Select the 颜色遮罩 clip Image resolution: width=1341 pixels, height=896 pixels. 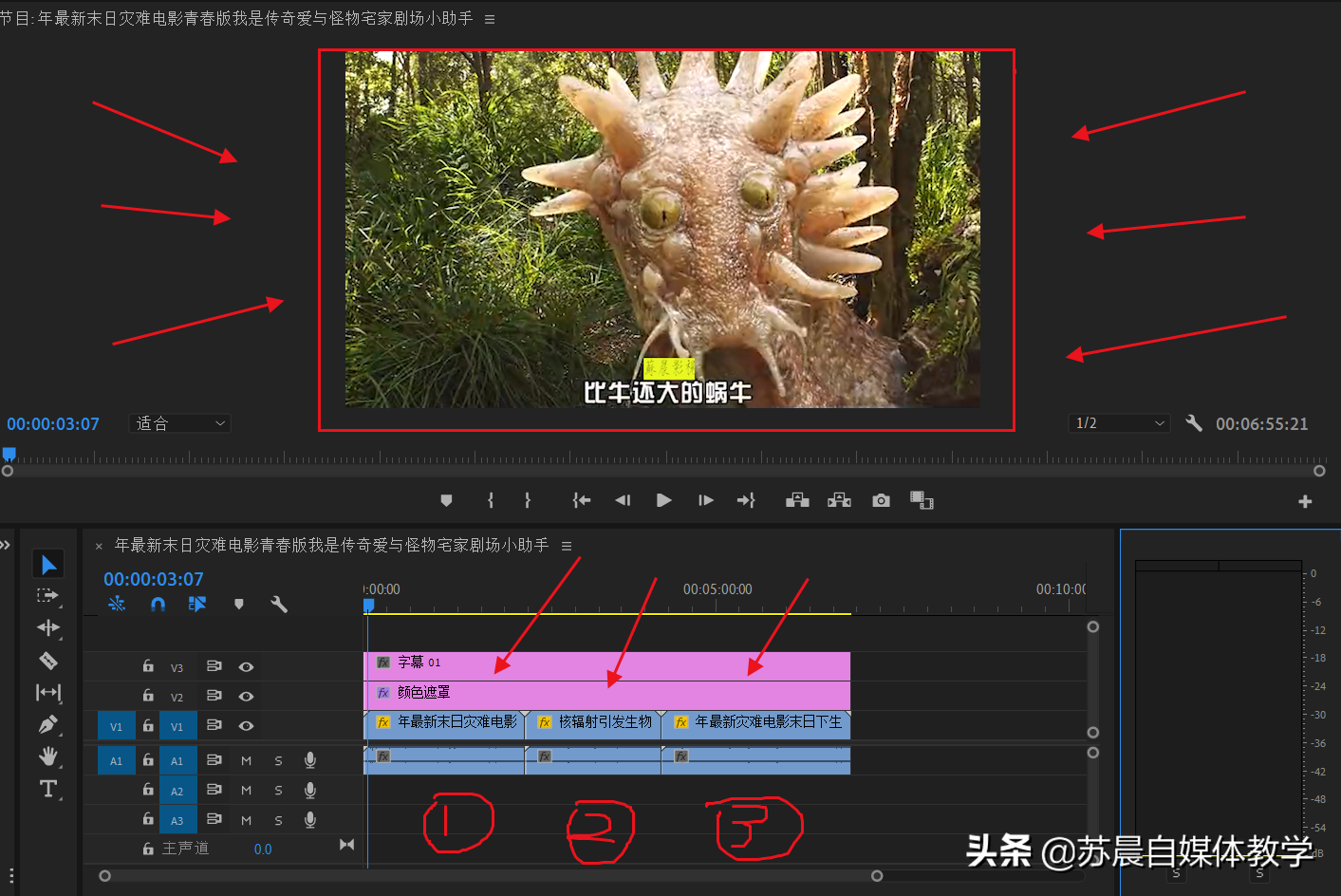pos(607,696)
